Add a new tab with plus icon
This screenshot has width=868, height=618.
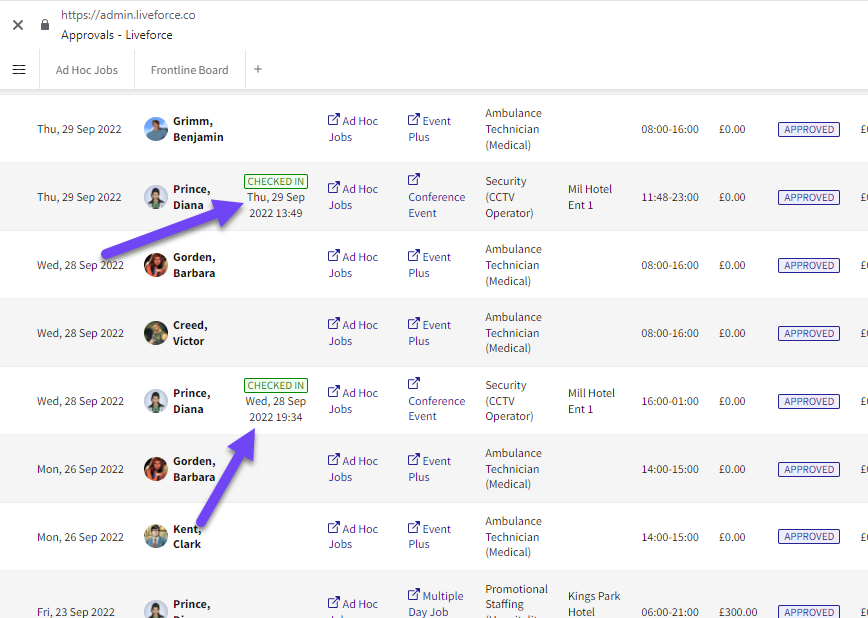(258, 69)
